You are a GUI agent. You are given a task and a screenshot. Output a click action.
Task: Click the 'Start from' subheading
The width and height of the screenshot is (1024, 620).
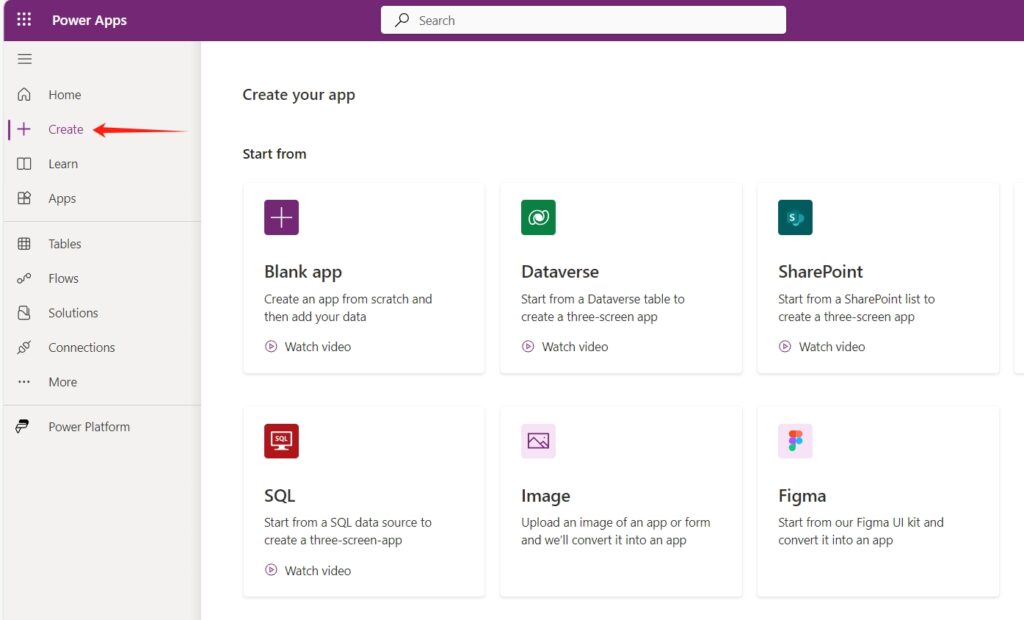click(x=274, y=154)
